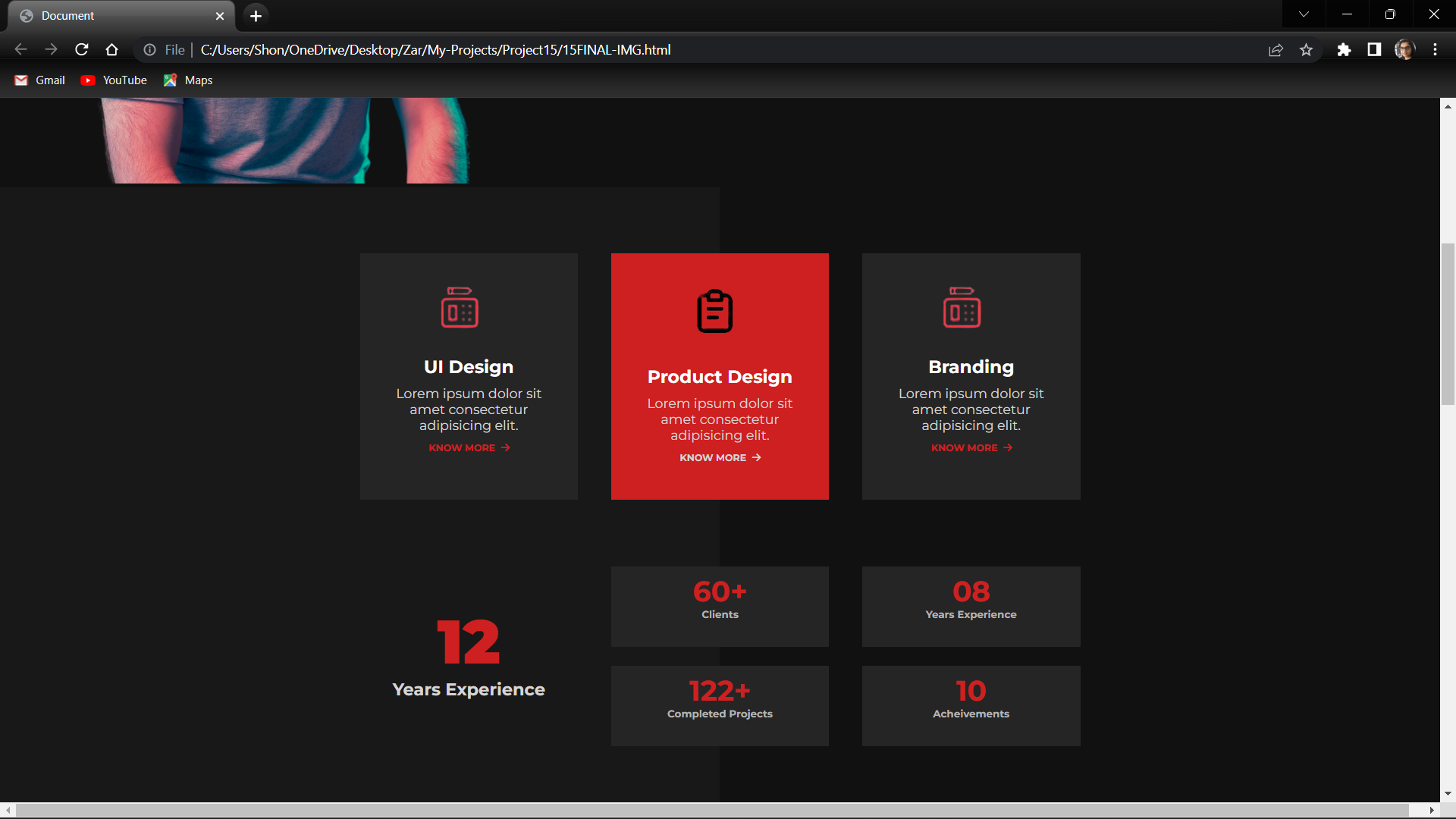
Task: Click the browser reload icon
Action: 81,49
